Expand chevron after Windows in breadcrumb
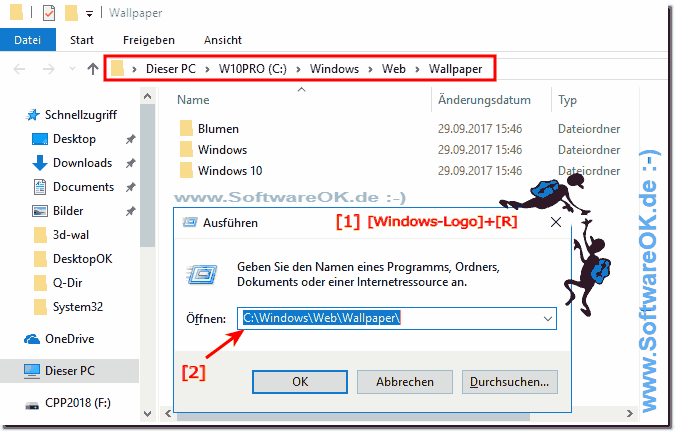The width and height of the screenshot is (675, 432). point(370,69)
